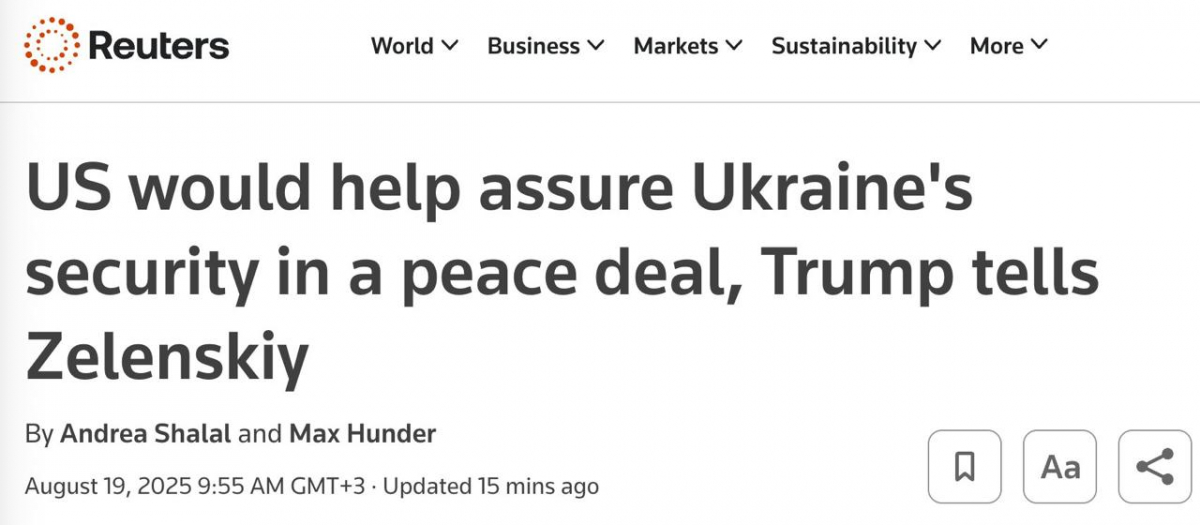Expand the chevron next to More
This screenshot has width=1200, height=525.
[x=1039, y=46]
